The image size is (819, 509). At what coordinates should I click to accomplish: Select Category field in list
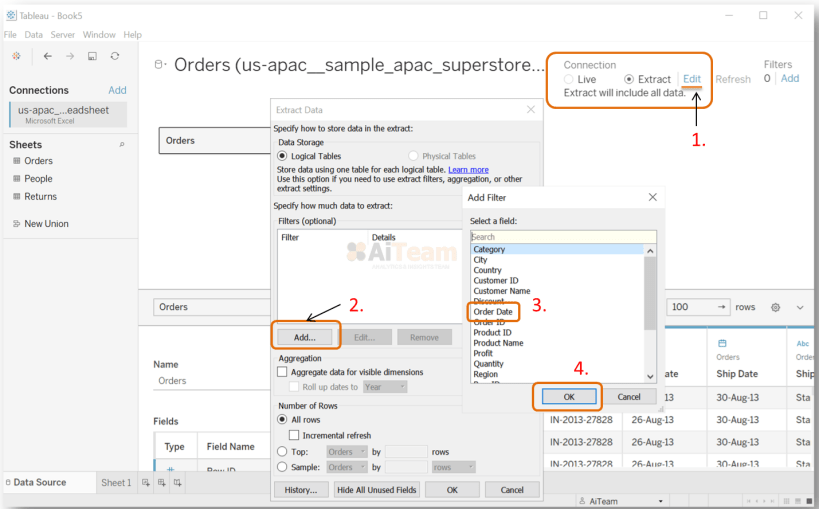(x=557, y=249)
